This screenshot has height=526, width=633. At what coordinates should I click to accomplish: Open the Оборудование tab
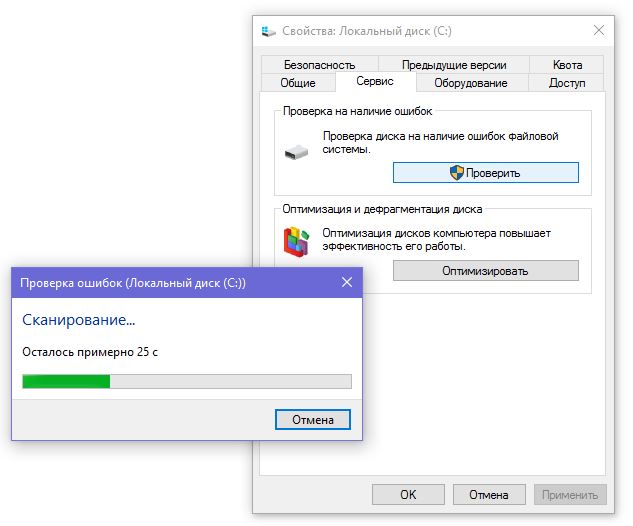pos(471,83)
